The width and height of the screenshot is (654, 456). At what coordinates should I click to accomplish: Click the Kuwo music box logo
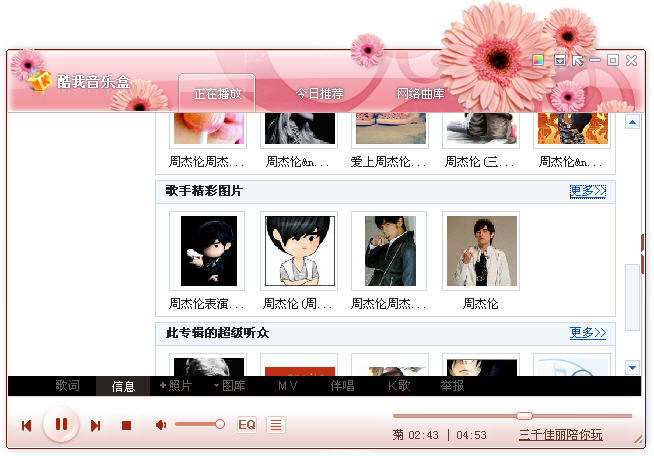[x=40, y=81]
